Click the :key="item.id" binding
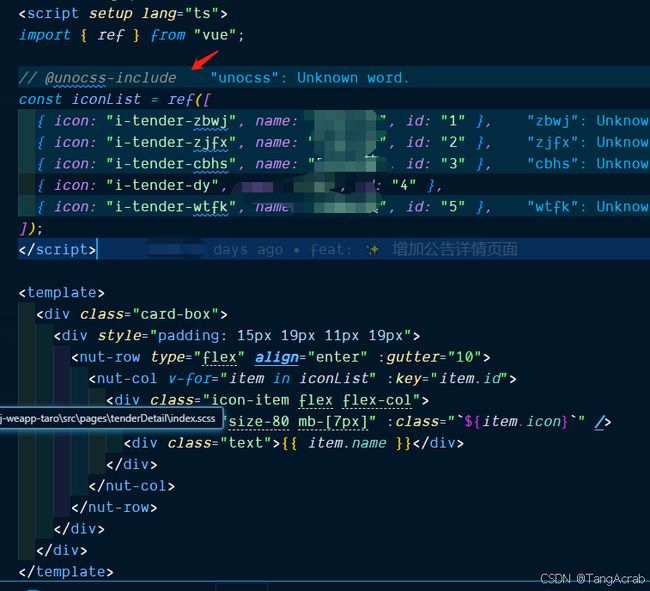 click(448, 378)
